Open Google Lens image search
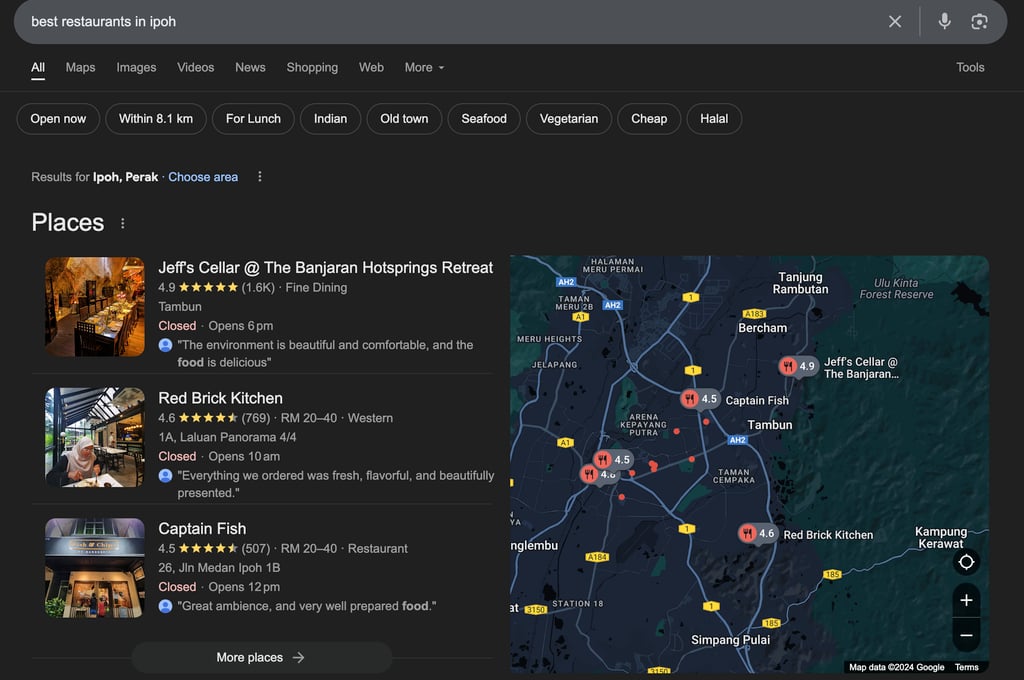This screenshot has height=680, width=1024. pyautogui.click(x=979, y=22)
